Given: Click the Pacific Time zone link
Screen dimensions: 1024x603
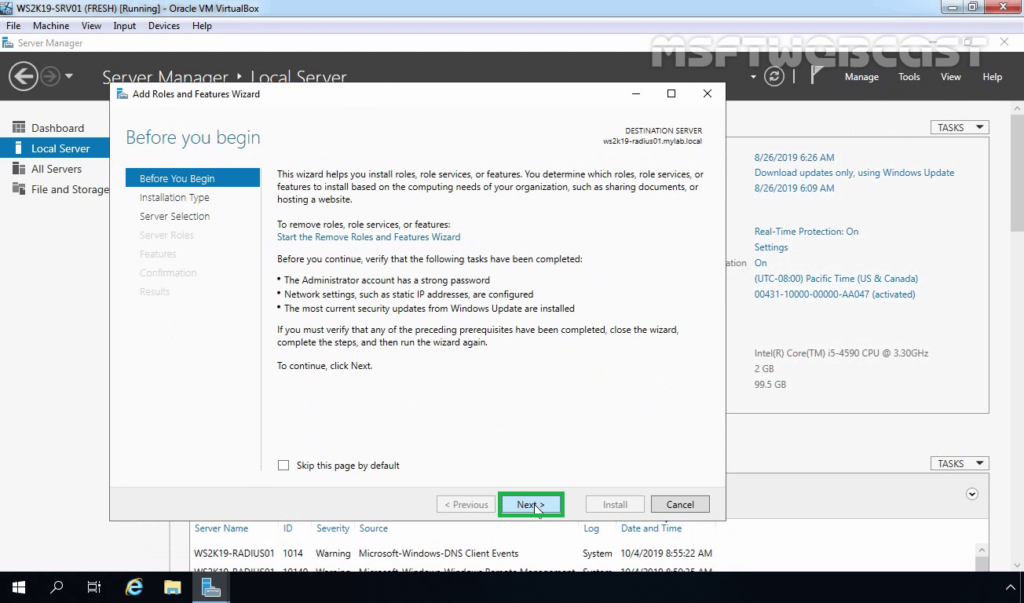Looking at the screenshot, I should pyautogui.click(x=836, y=278).
